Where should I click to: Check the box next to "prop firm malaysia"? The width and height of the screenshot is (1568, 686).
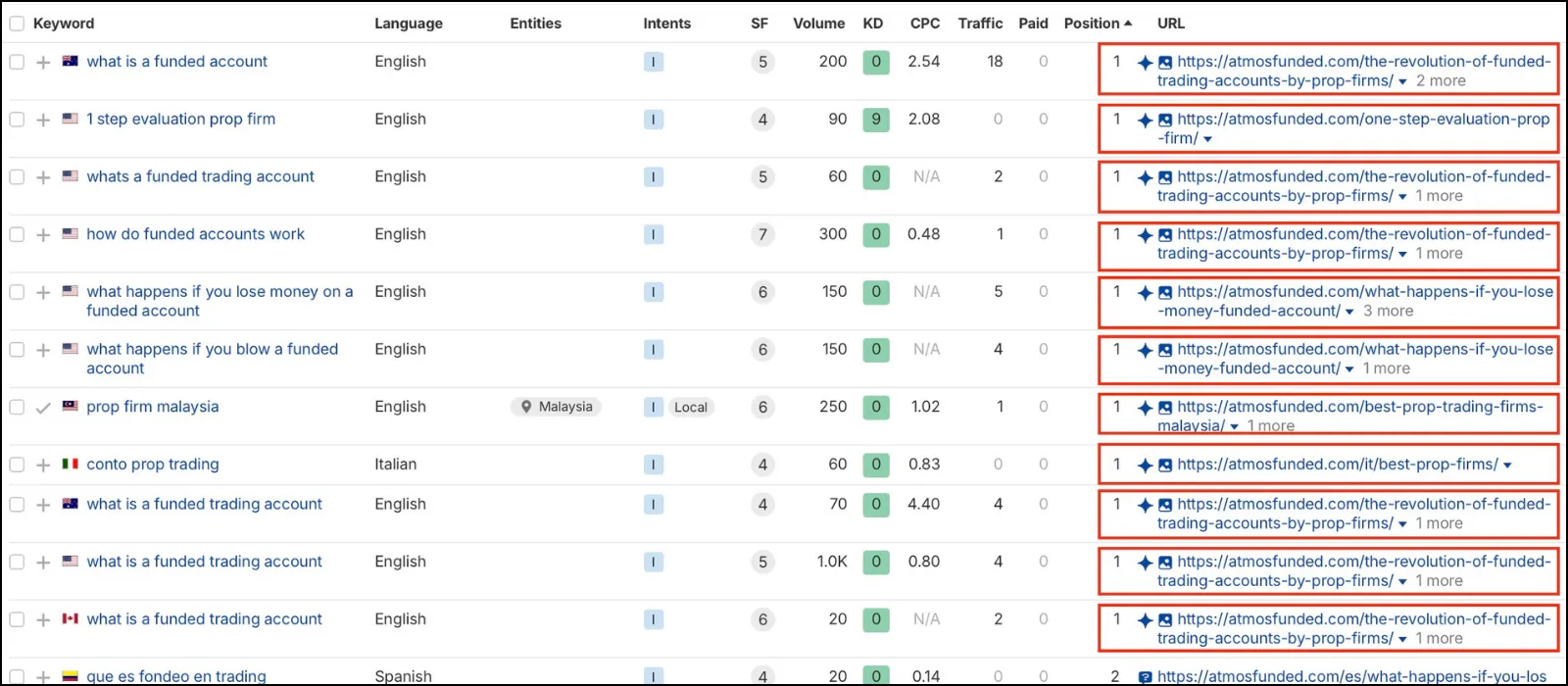[17, 407]
